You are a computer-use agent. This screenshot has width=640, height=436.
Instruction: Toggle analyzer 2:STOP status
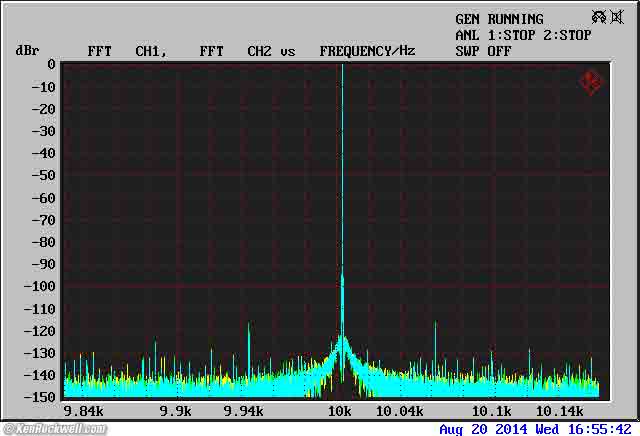(567, 35)
